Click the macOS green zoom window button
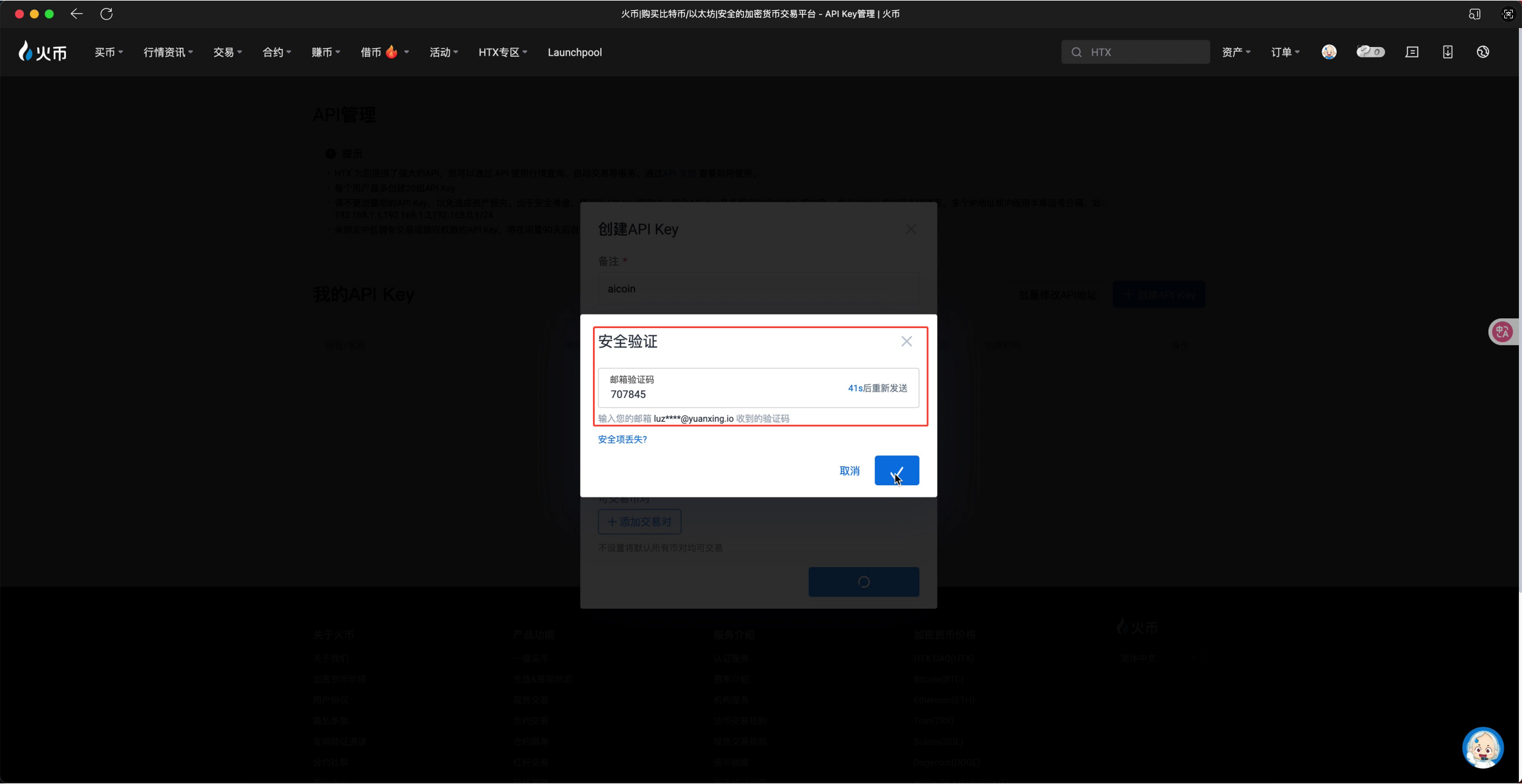The height and width of the screenshot is (784, 1522). point(50,13)
